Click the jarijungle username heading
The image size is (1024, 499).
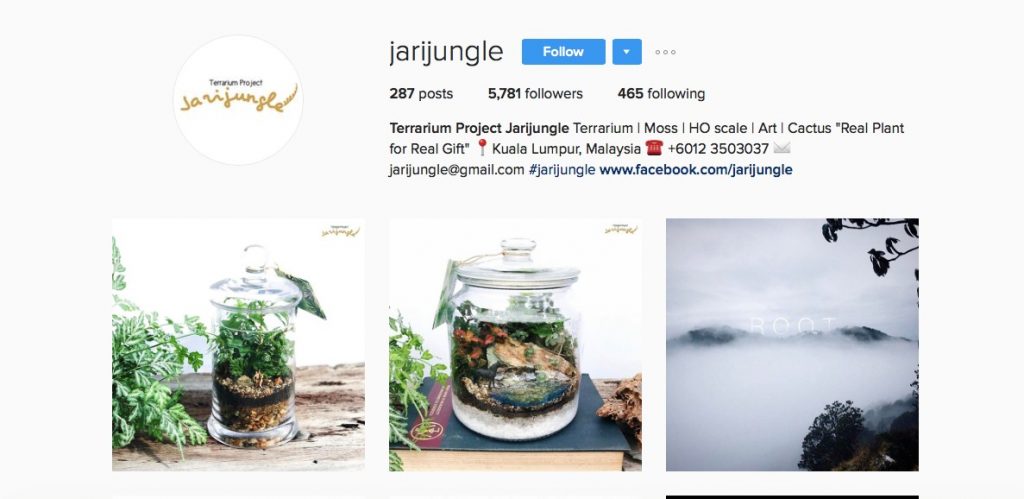point(446,52)
